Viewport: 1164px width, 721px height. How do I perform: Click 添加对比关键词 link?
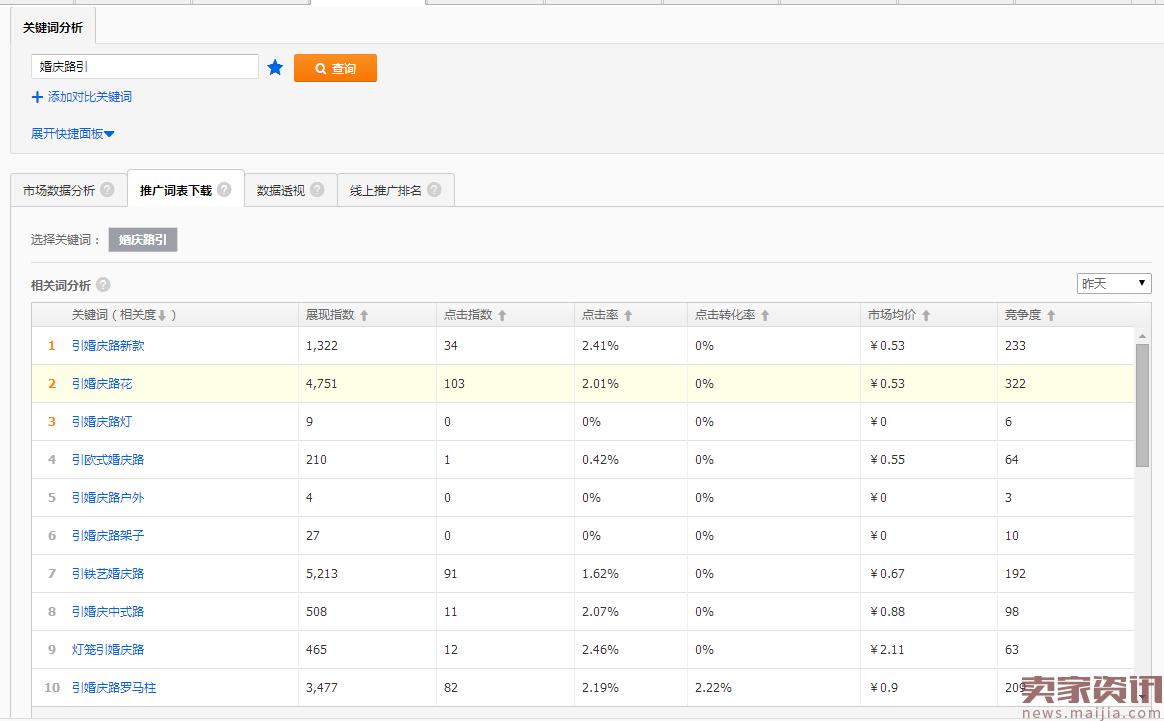[x=82, y=97]
